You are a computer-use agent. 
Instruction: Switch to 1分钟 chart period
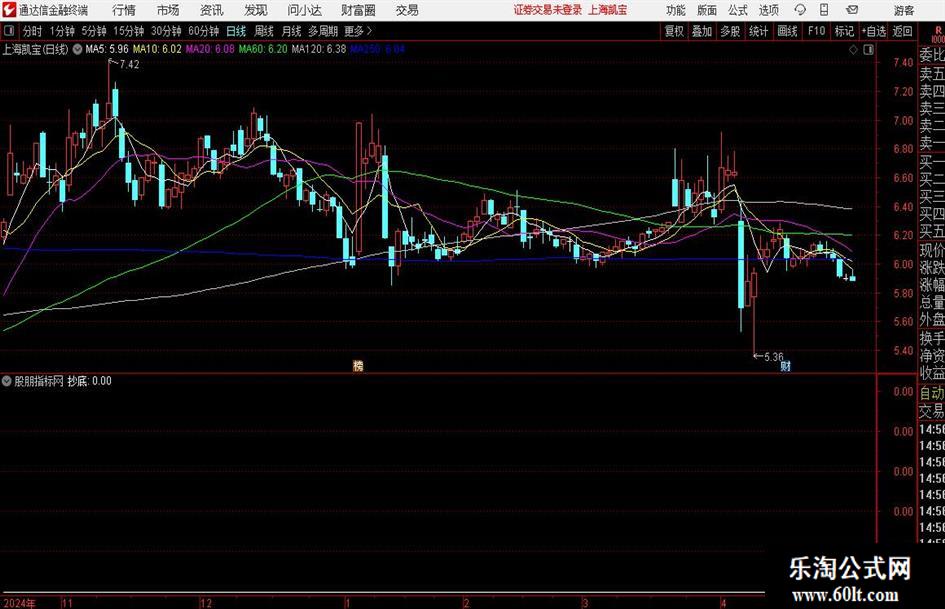click(62, 31)
